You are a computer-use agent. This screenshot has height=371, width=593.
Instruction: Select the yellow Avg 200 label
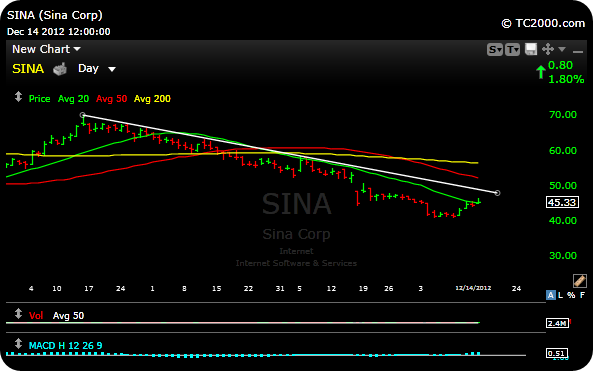click(152, 99)
